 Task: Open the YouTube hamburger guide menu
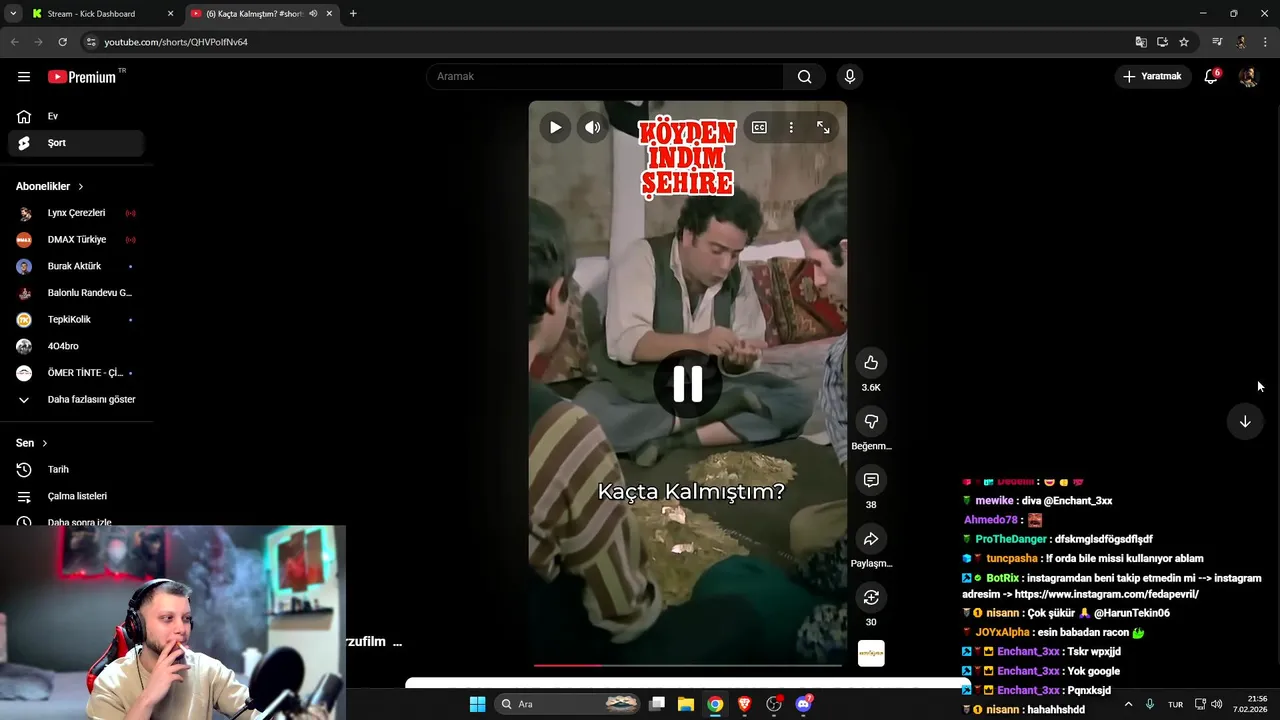[x=24, y=77]
